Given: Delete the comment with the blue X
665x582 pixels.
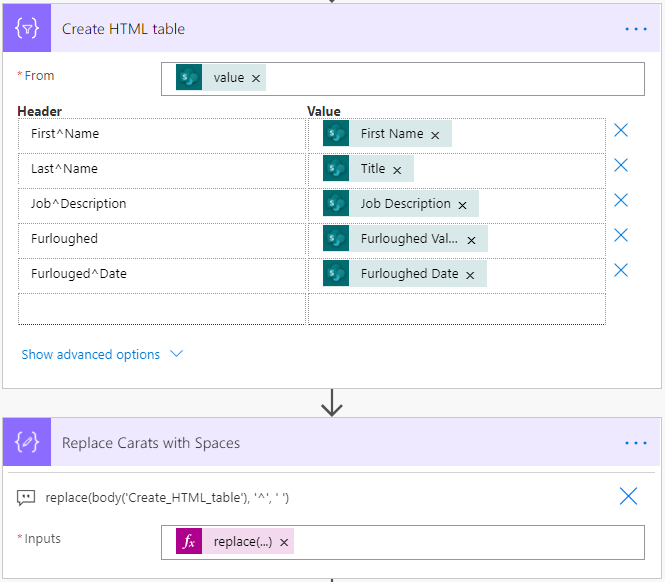Looking at the screenshot, I should pos(628,496).
